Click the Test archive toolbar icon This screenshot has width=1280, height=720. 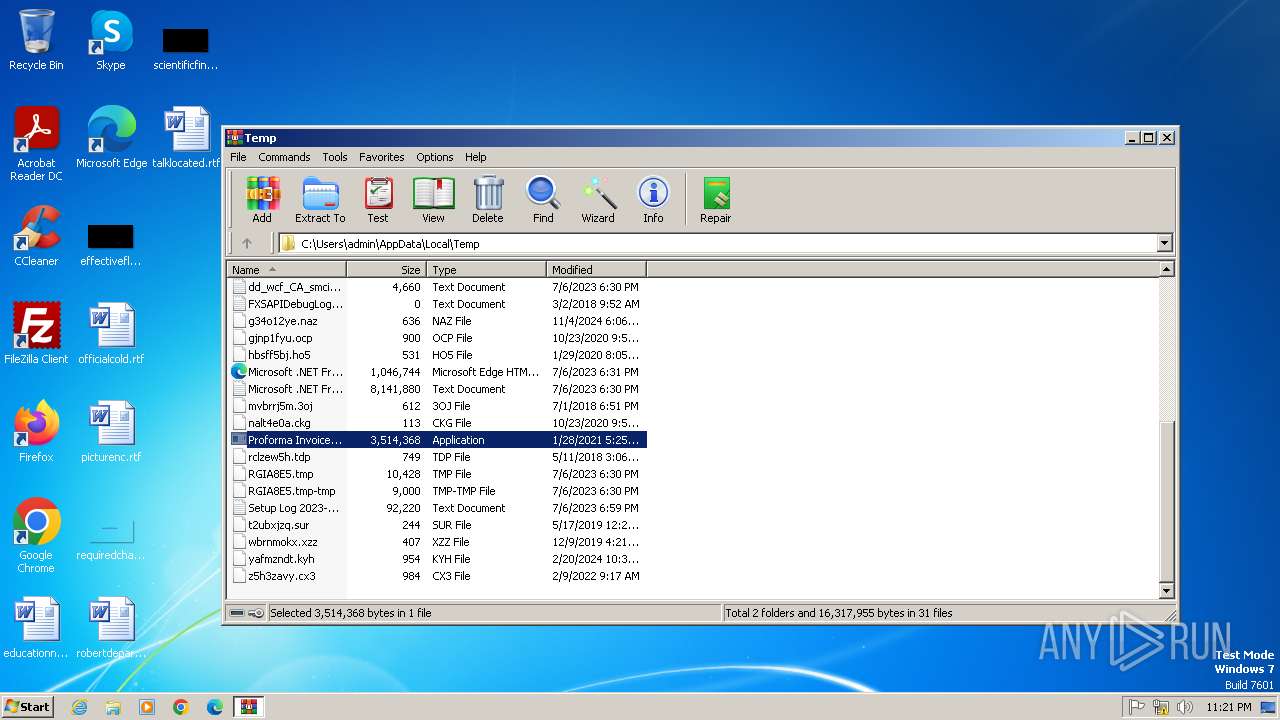click(x=378, y=200)
